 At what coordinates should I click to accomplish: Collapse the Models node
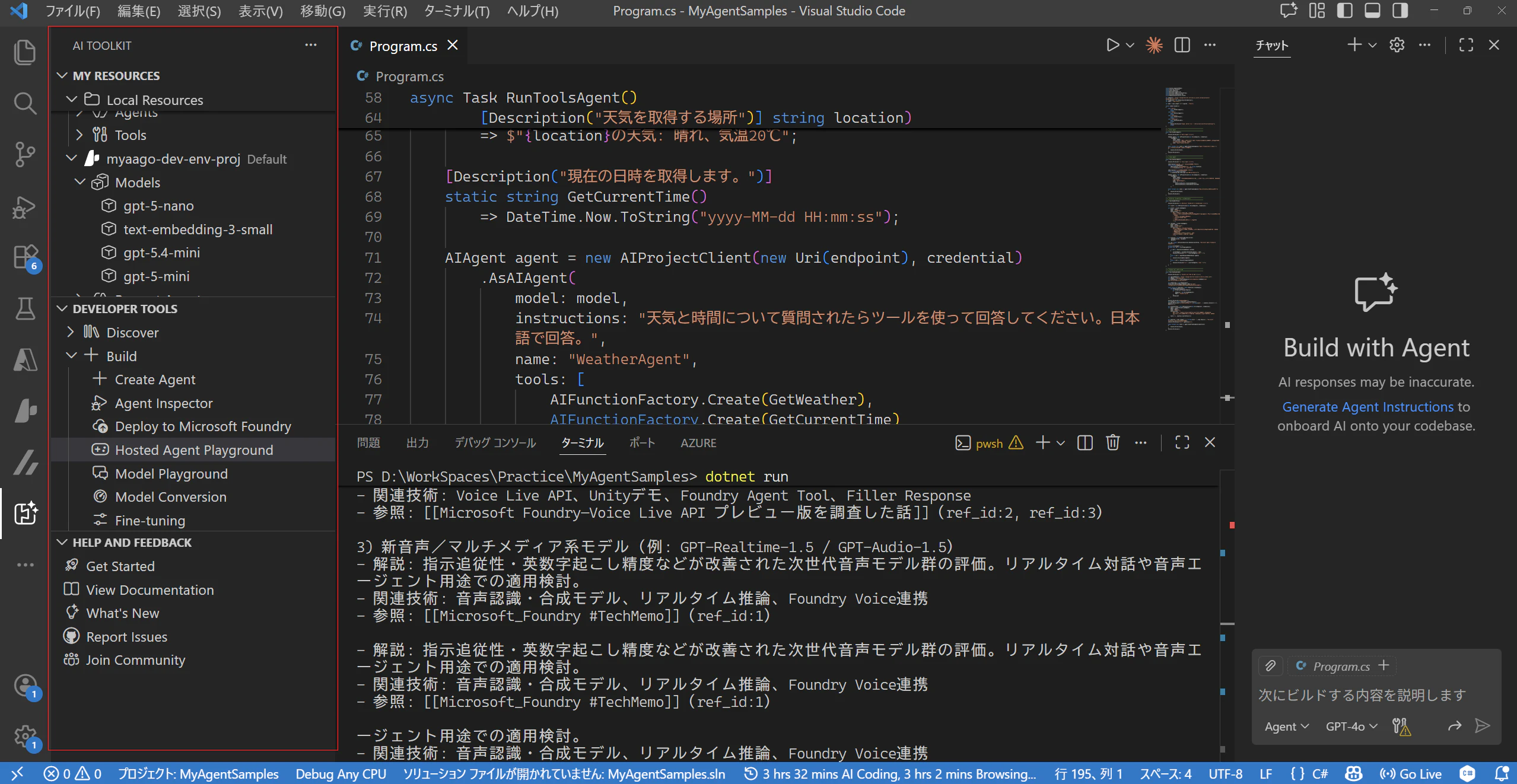pos(80,182)
